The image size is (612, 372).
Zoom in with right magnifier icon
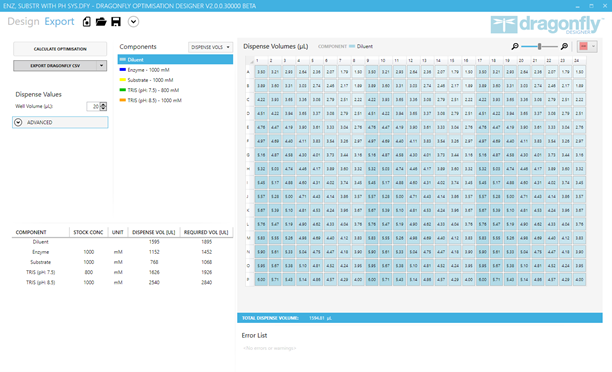pos(564,46)
